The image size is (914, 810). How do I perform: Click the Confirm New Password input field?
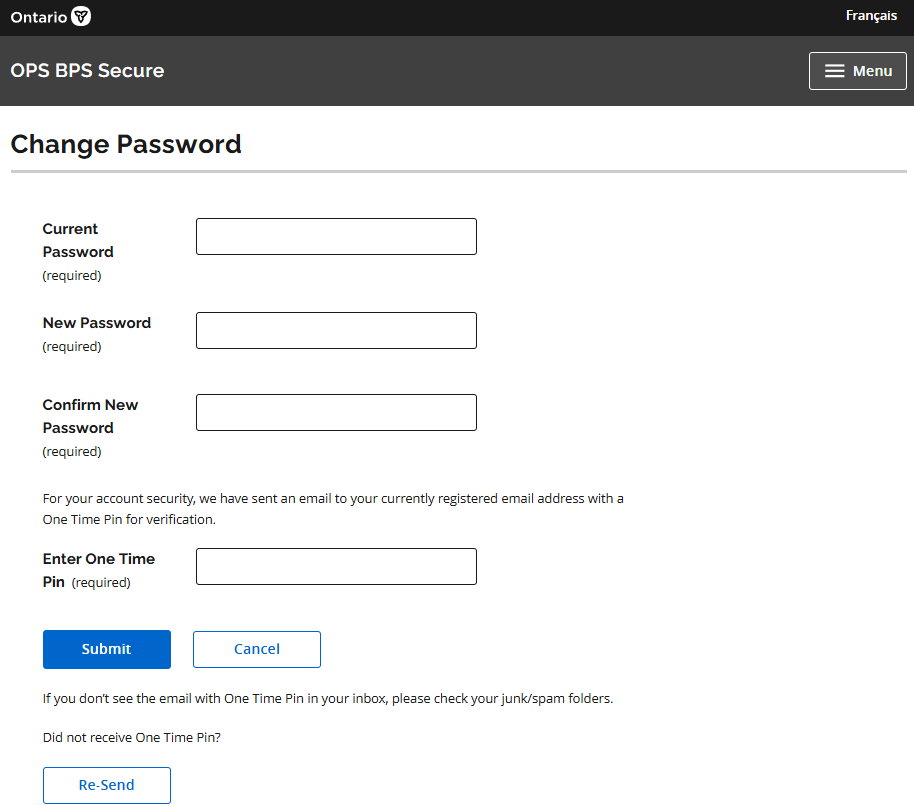pyautogui.click(x=336, y=412)
